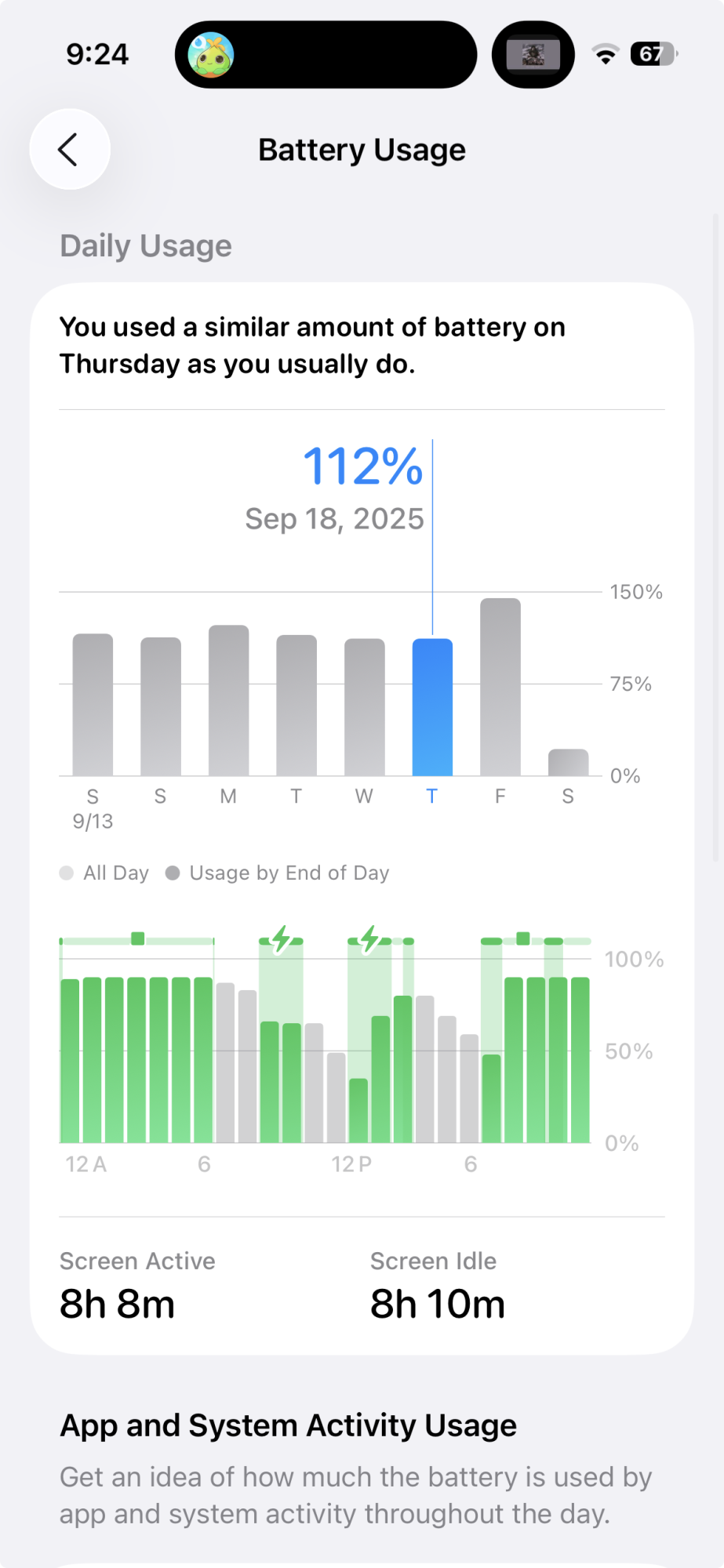
Task: Select the Saturday 9/13 usage bar
Action: pos(93,704)
